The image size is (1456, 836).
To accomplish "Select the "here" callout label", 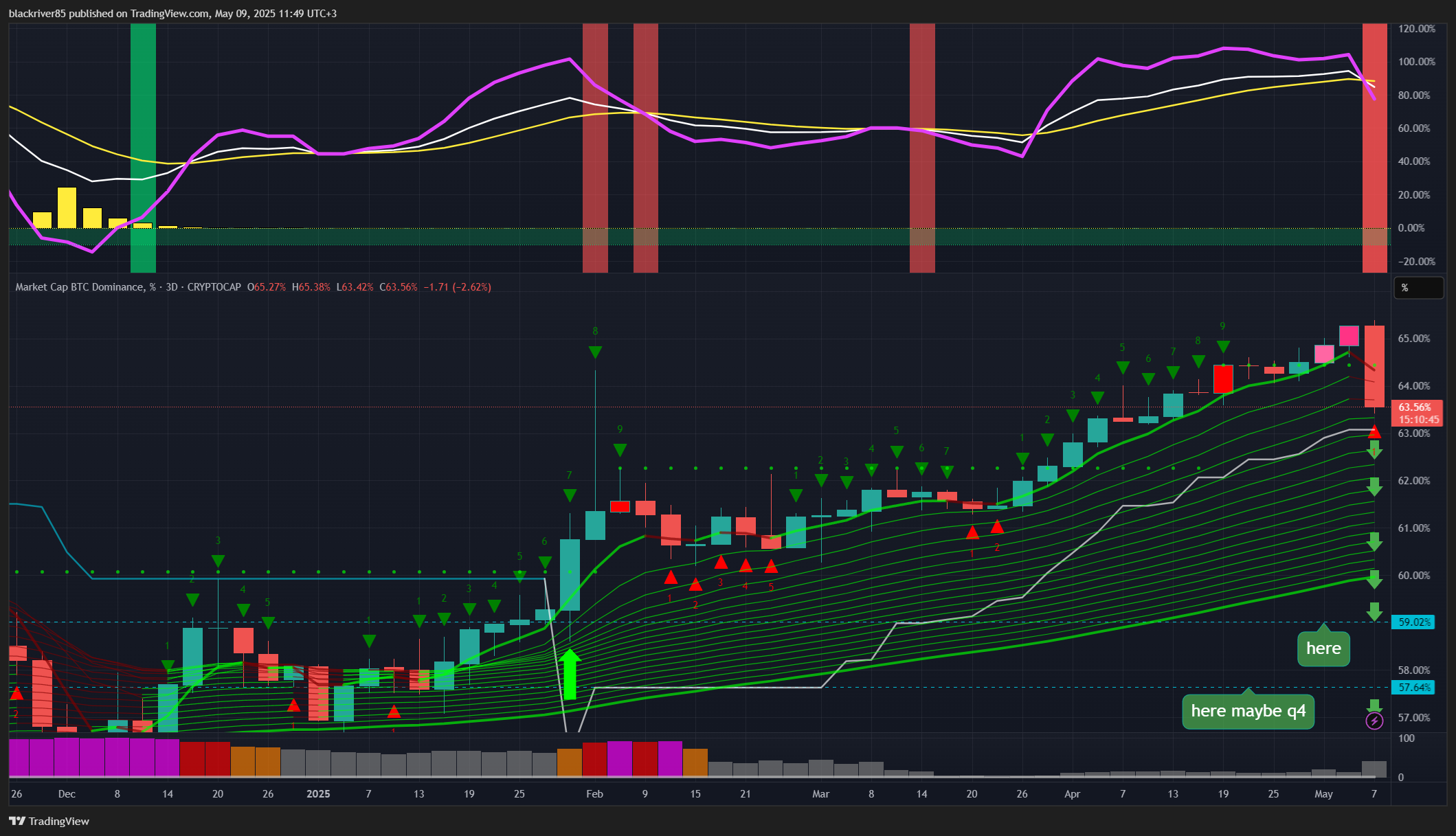I will coord(1323,648).
